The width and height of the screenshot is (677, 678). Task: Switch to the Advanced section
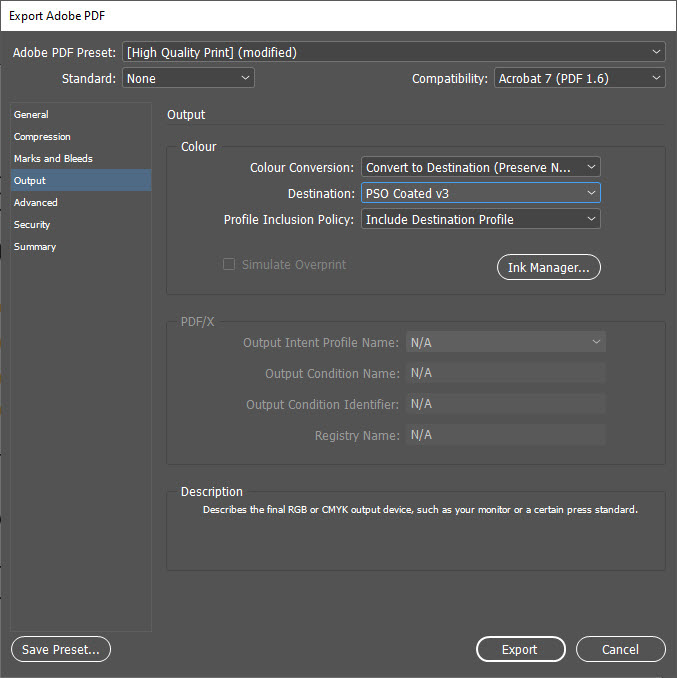(81, 202)
